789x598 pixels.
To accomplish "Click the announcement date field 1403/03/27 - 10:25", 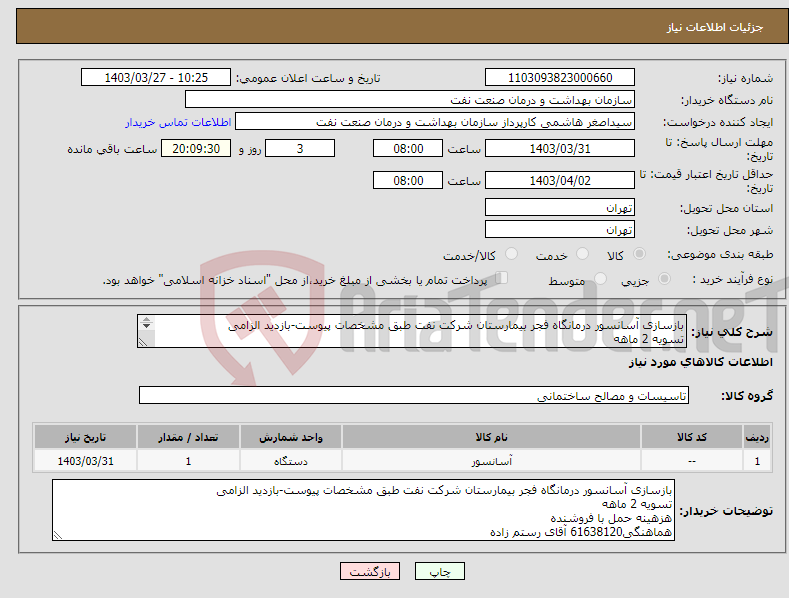I will pyautogui.click(x=156, y=78).
